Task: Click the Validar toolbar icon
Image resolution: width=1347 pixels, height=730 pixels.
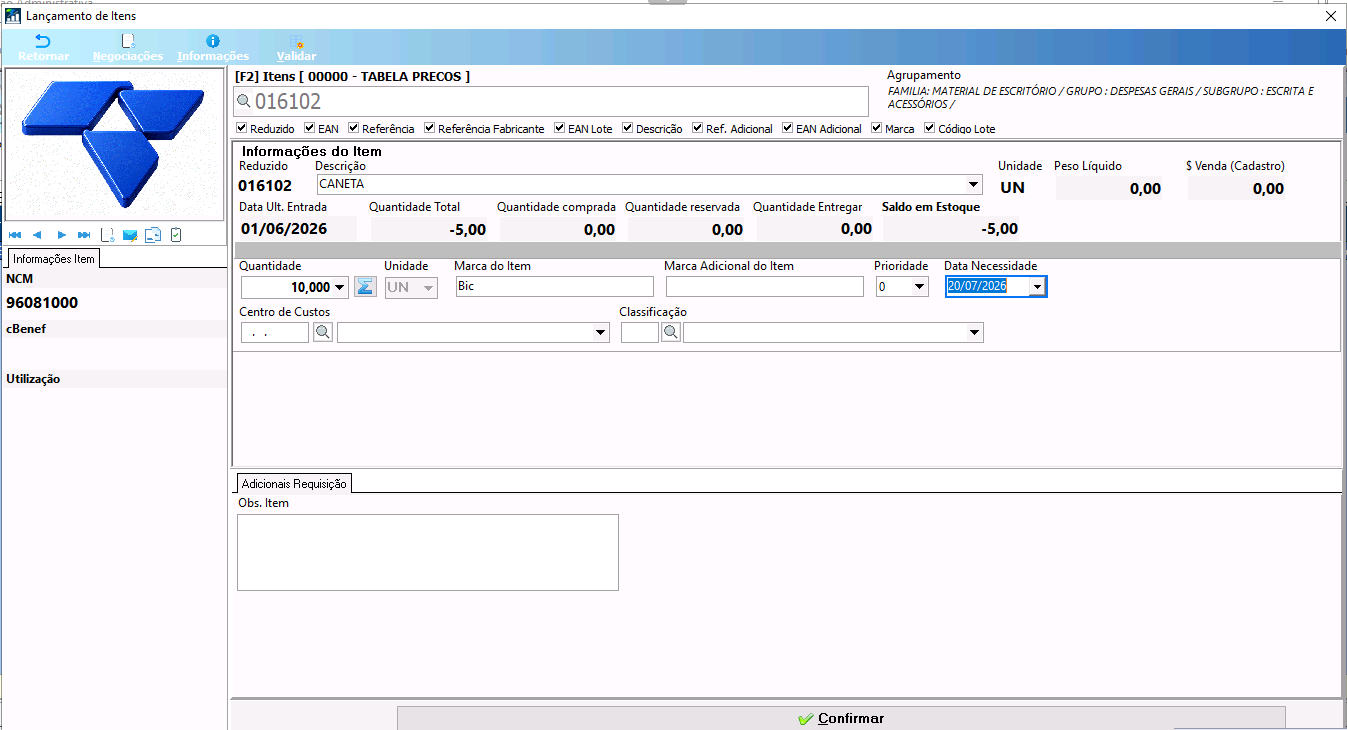Action: pos(296,47)
